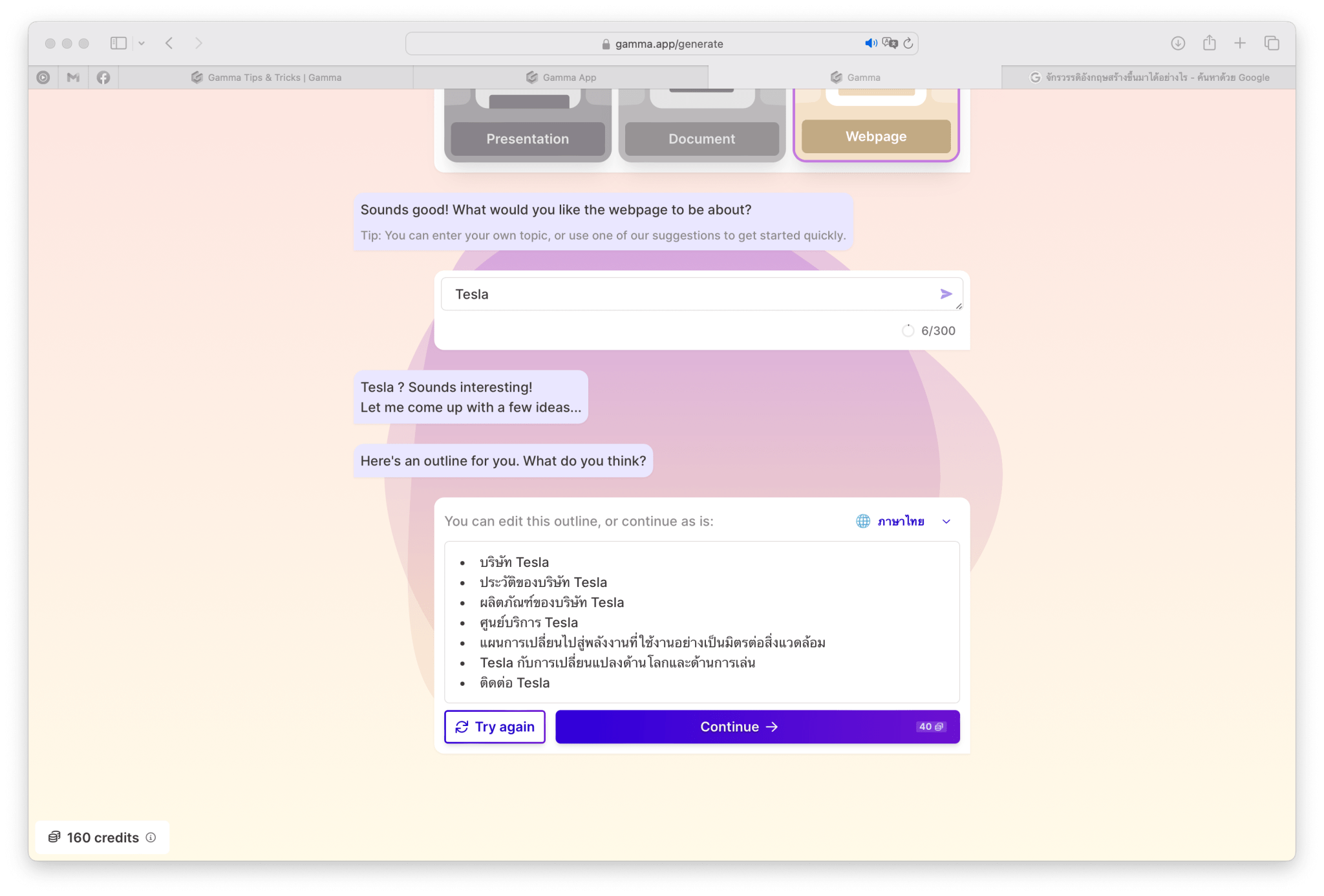This screenshot has width=1324, height=896.
Task: Mute audio in address bar
Action: pyautogui.click(x=871, y=43)
